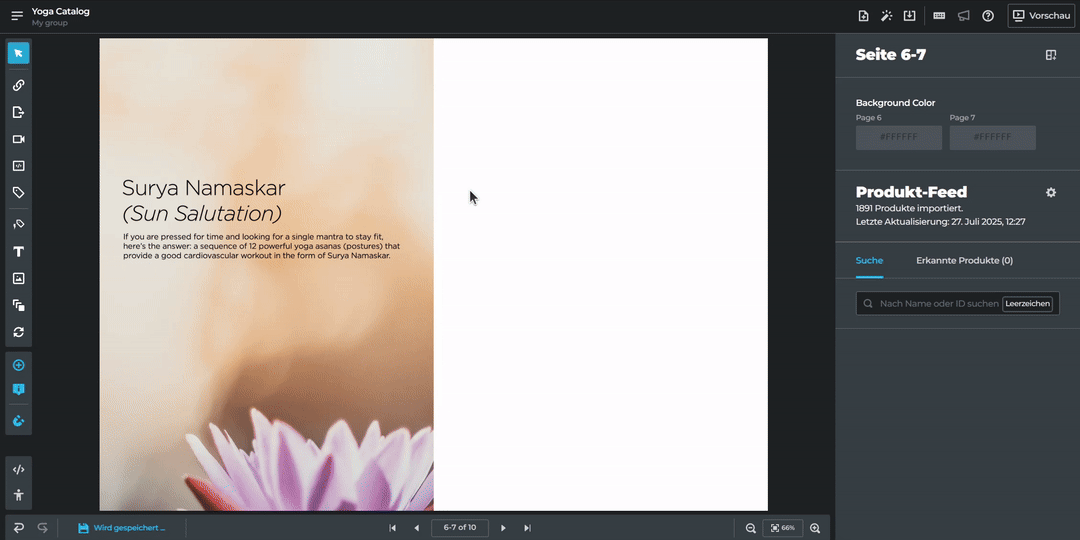The height and width of the screenshot is (540, 1080).
Task: Go to the next page
Action: click(503, 528)
